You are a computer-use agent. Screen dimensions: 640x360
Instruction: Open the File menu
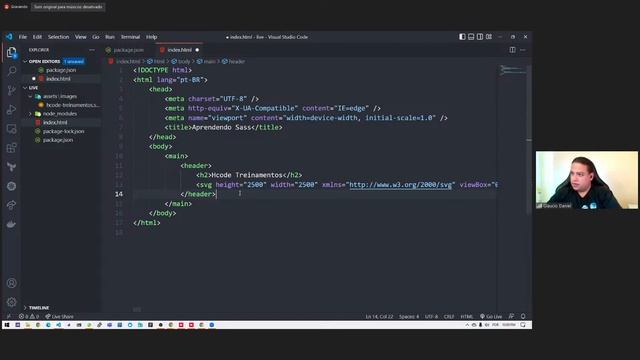coord(23,37)
